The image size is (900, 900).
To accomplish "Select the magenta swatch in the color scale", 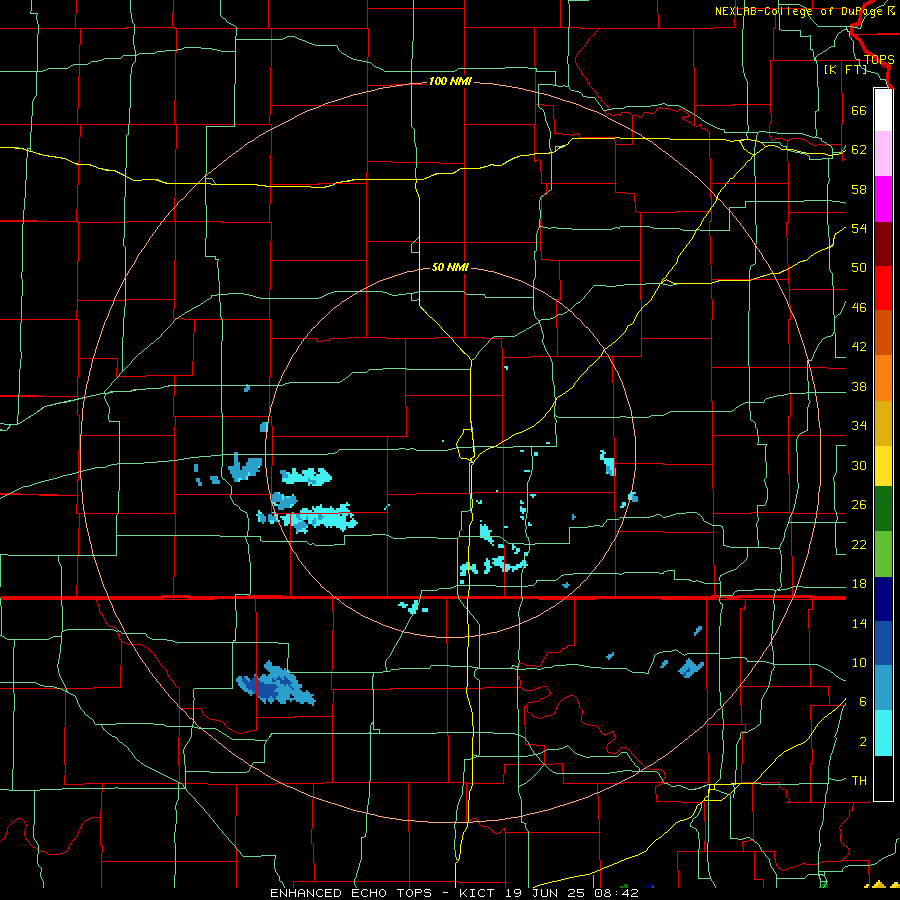I will (x=883, y=199).
